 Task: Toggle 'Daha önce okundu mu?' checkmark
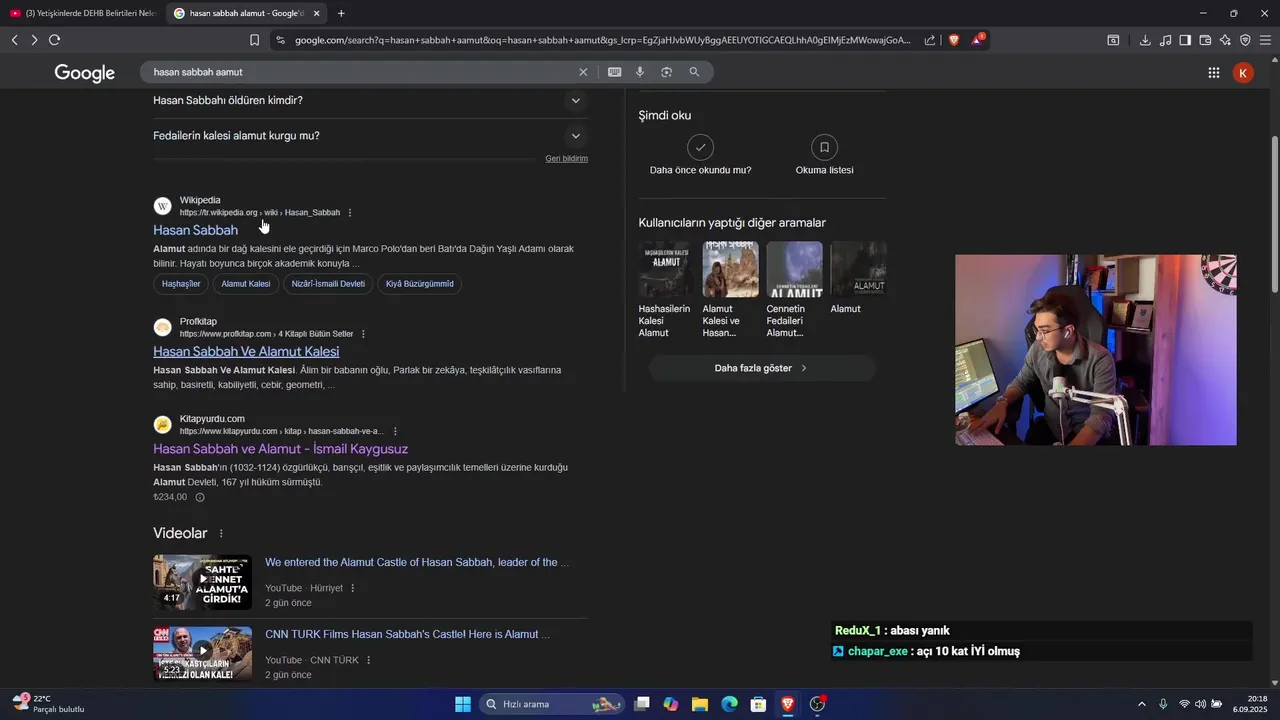point(700,147)
